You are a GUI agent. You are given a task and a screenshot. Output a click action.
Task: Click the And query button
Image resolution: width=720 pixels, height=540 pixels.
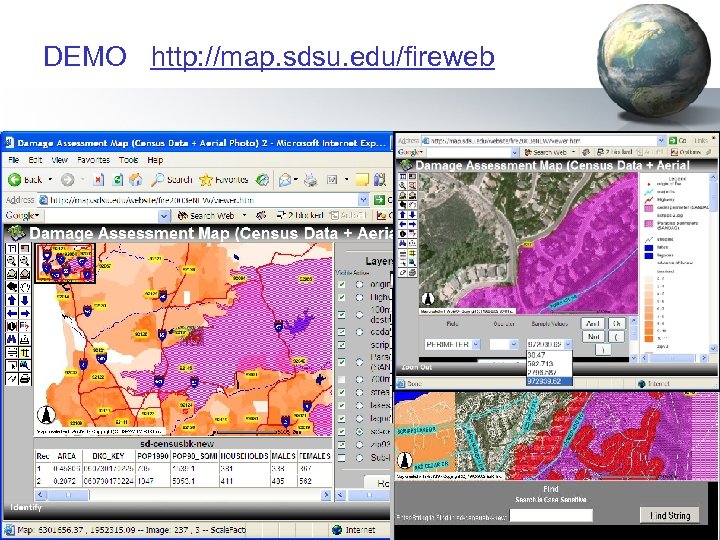pyautogui.click(x=593, y=324)
